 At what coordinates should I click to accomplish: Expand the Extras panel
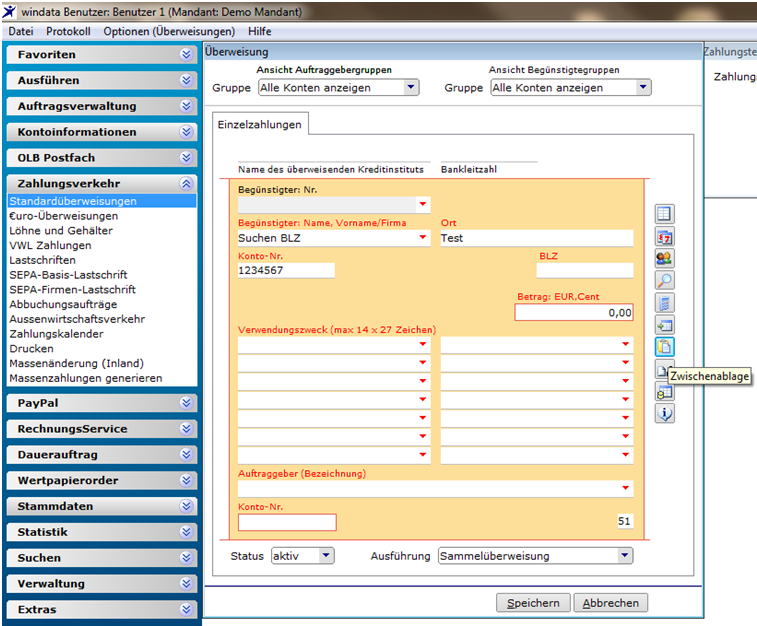point(186,610)
